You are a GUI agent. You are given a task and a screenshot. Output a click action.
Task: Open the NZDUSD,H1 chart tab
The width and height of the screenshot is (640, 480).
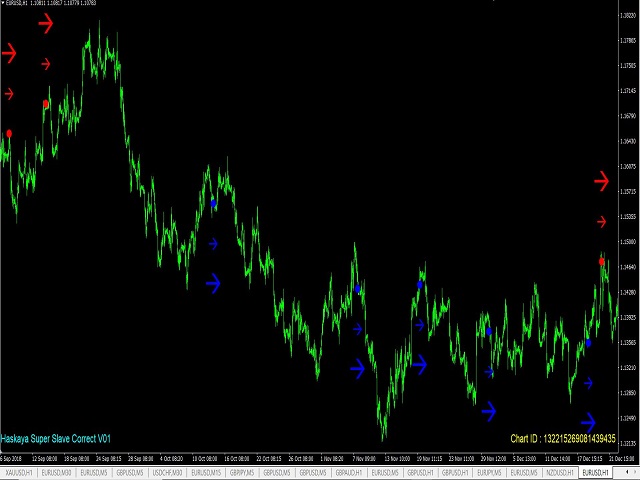click(560, 473)
